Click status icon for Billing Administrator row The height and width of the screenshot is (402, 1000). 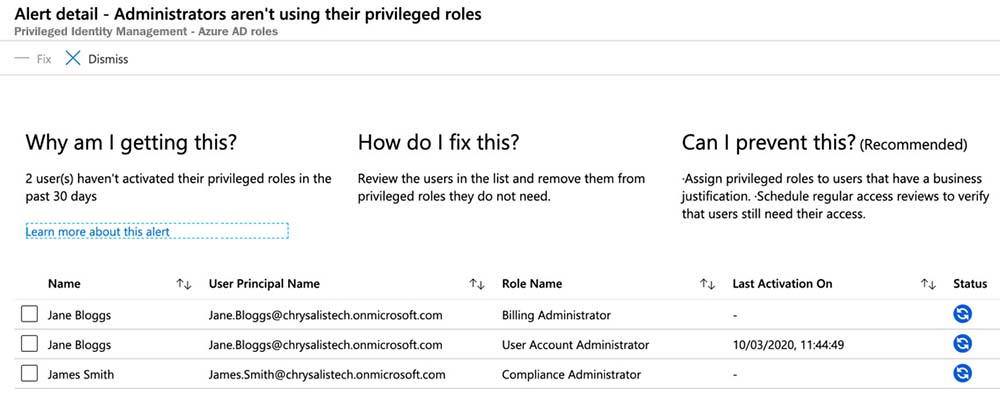point(962,315)
